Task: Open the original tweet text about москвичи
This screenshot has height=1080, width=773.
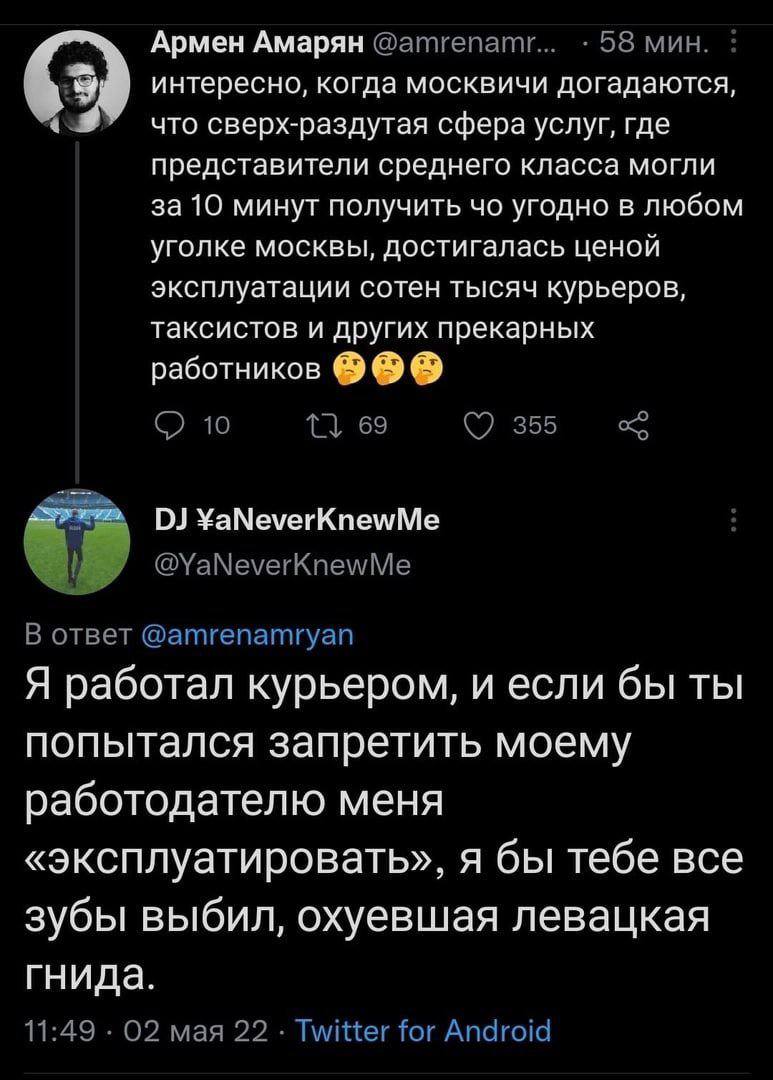Action: (447, 226)
